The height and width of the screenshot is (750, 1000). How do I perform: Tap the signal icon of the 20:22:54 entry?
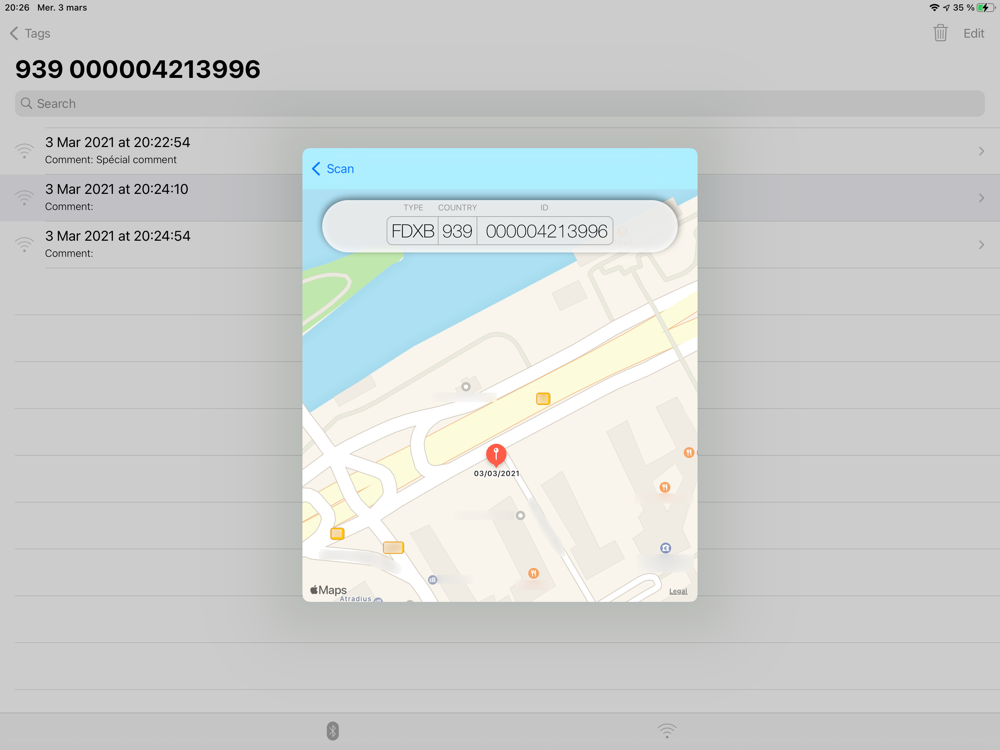pyautogui.click(x=24, y=151)
